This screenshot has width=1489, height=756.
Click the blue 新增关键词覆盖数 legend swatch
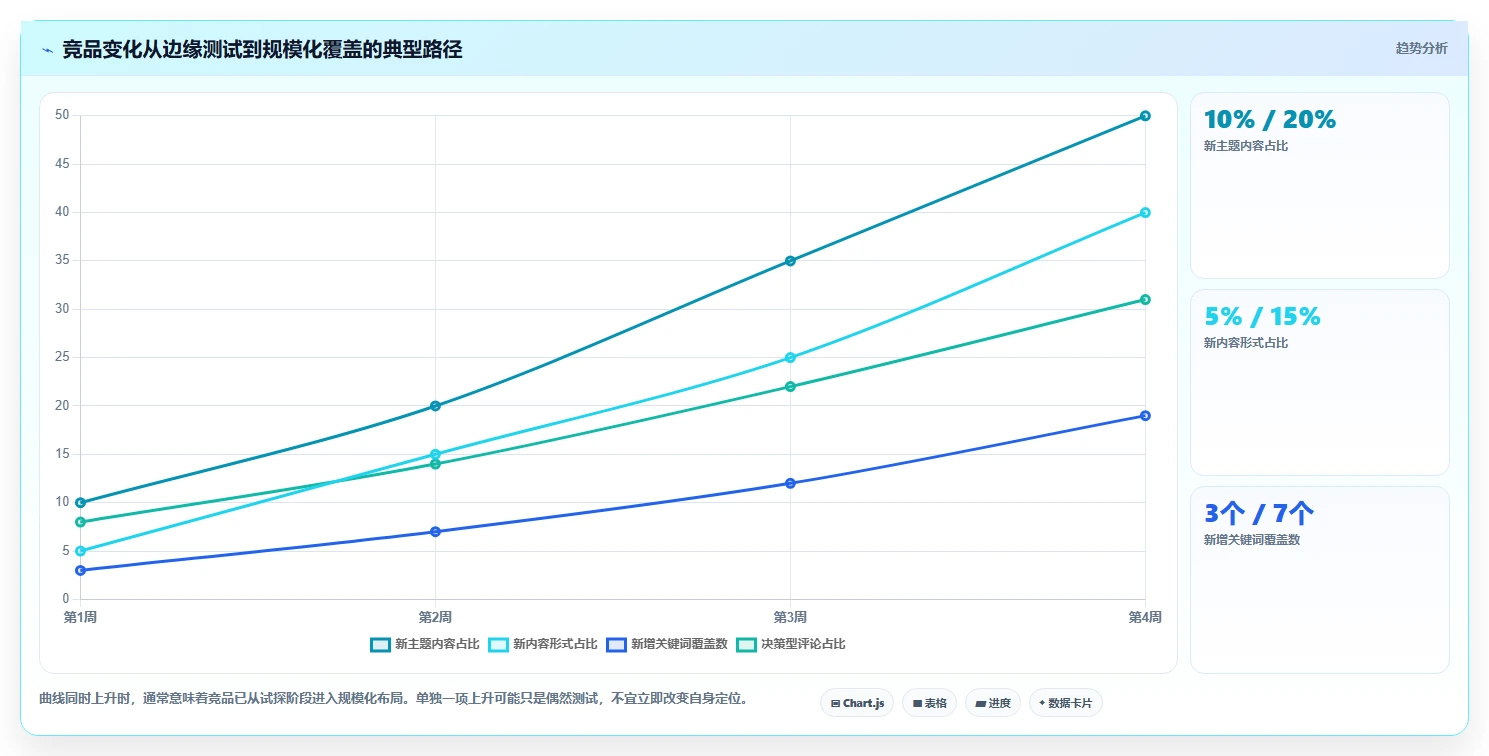[616, 644]
